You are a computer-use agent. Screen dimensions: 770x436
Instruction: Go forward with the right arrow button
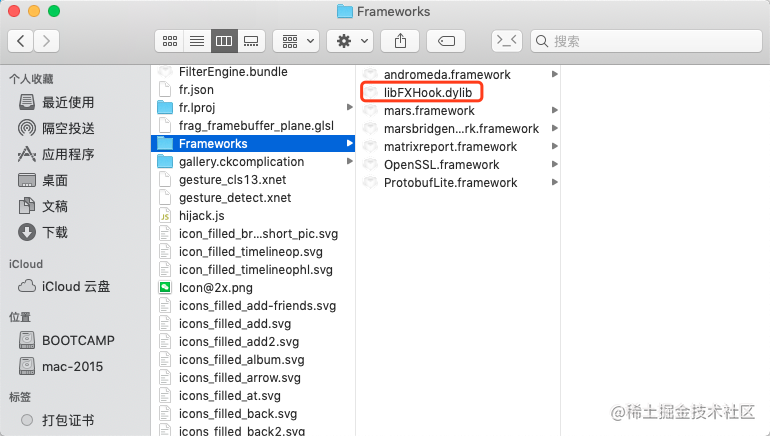point(46,41)
